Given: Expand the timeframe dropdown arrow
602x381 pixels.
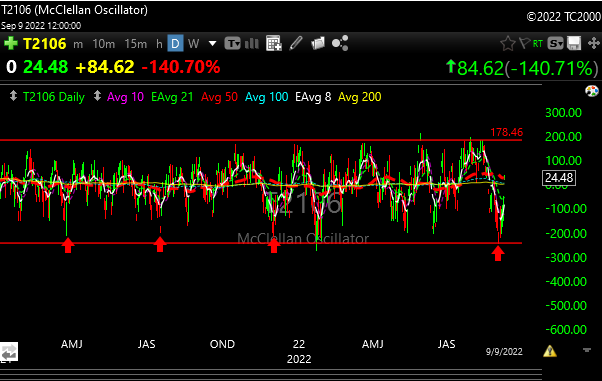Looking at the screenshot, I should [x=212, y=44].
